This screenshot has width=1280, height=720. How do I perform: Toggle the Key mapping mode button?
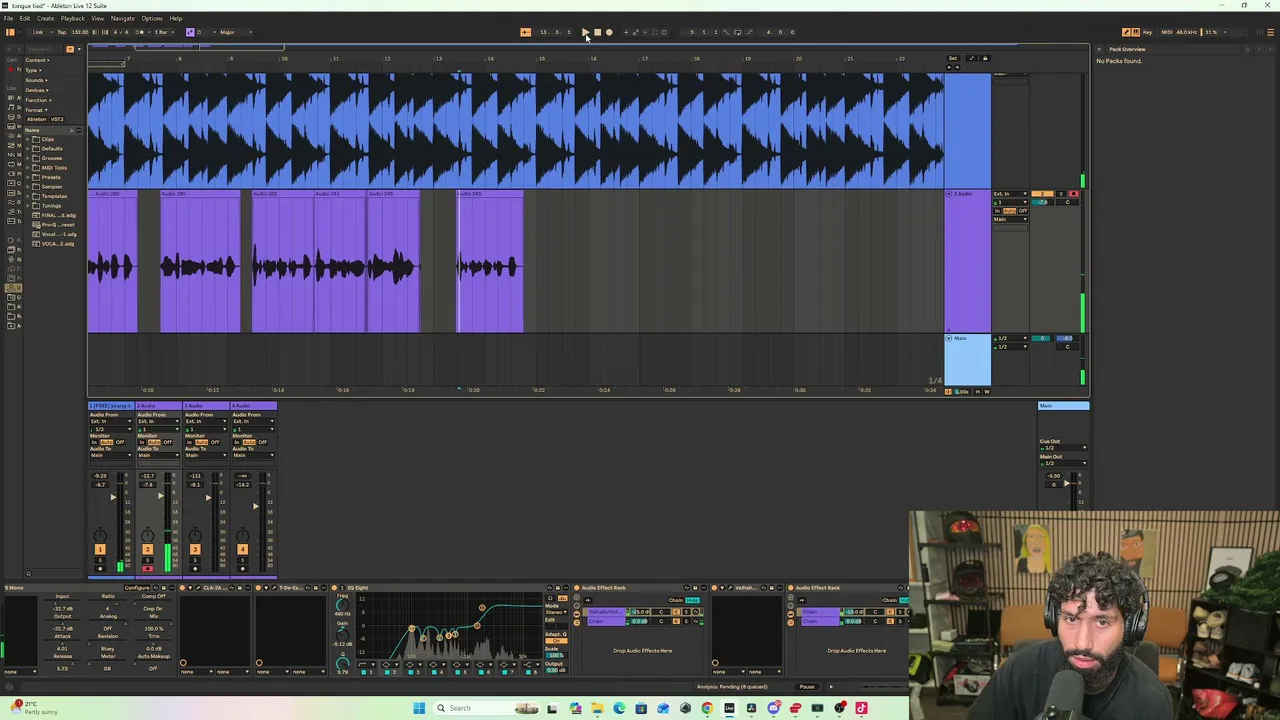click(x=1146, y=32)
